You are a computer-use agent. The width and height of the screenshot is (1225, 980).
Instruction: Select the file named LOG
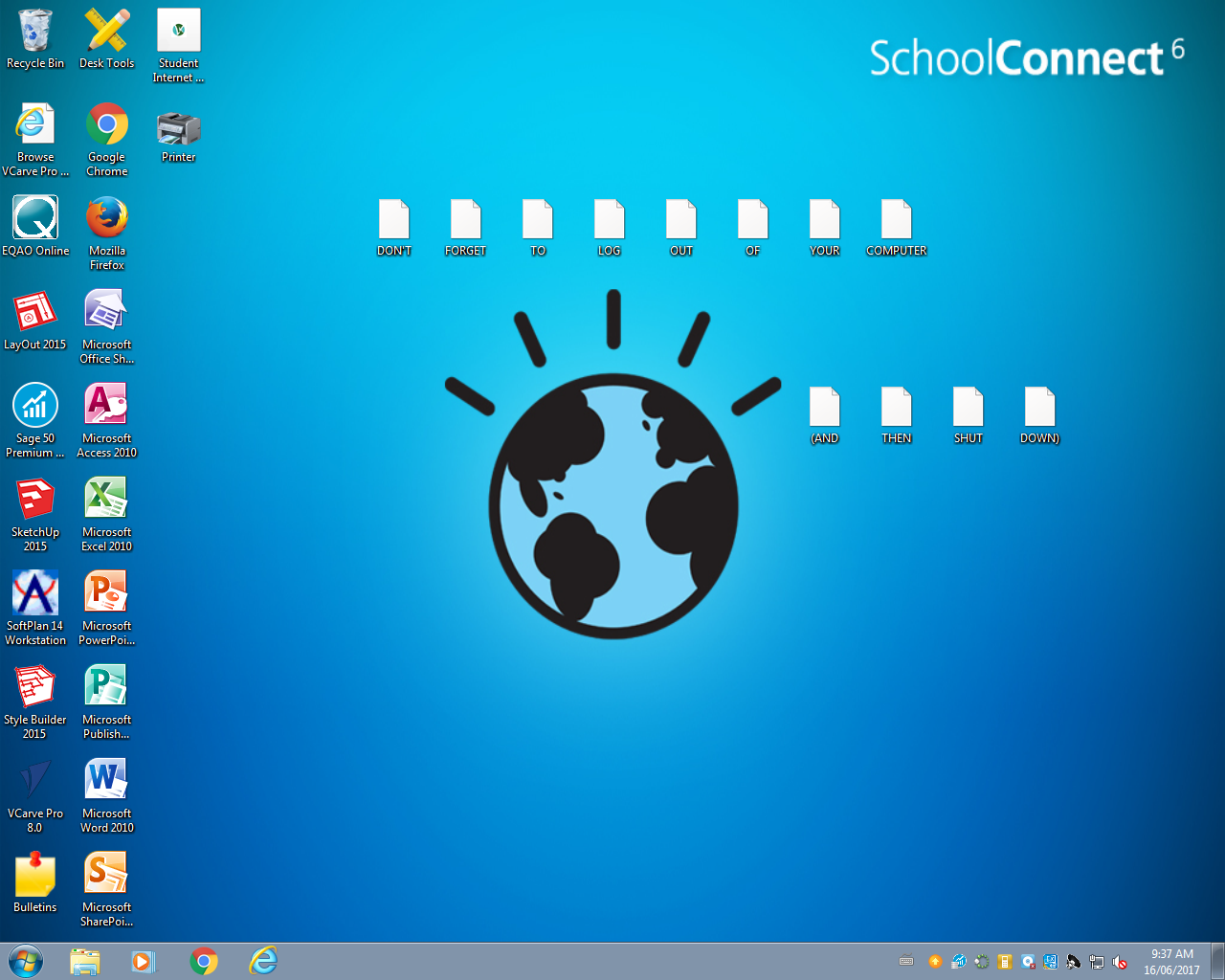point(610,228)
